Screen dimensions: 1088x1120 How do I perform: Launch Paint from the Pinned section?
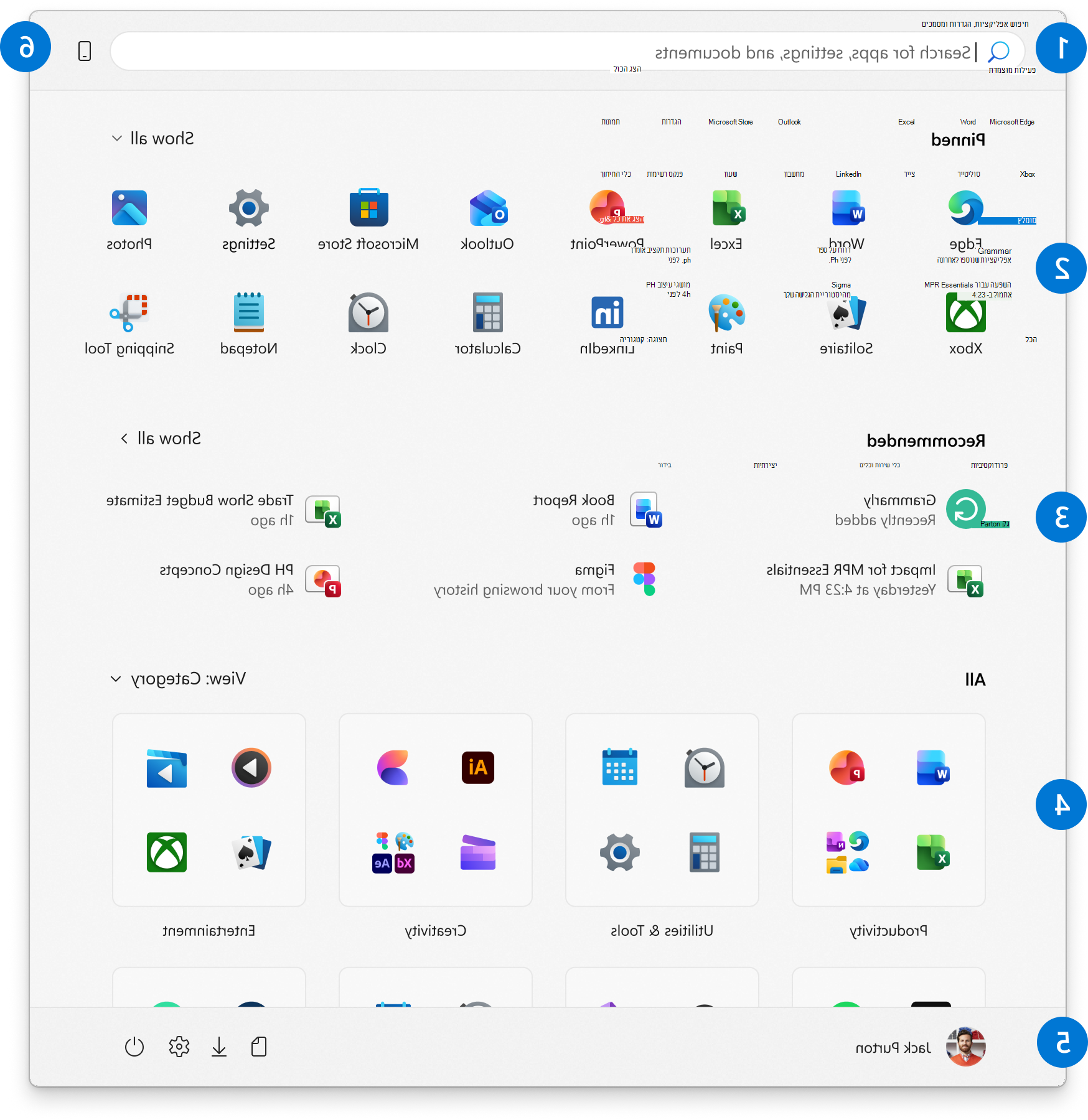[x=727, y=325]
